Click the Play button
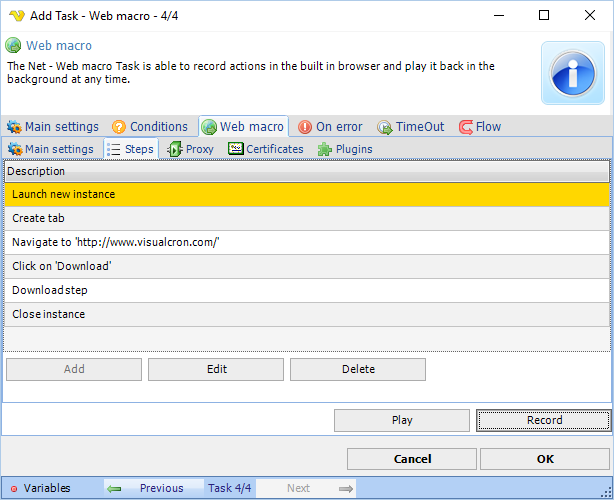Screen dimensions: 614x500 [x=402, y=421]
